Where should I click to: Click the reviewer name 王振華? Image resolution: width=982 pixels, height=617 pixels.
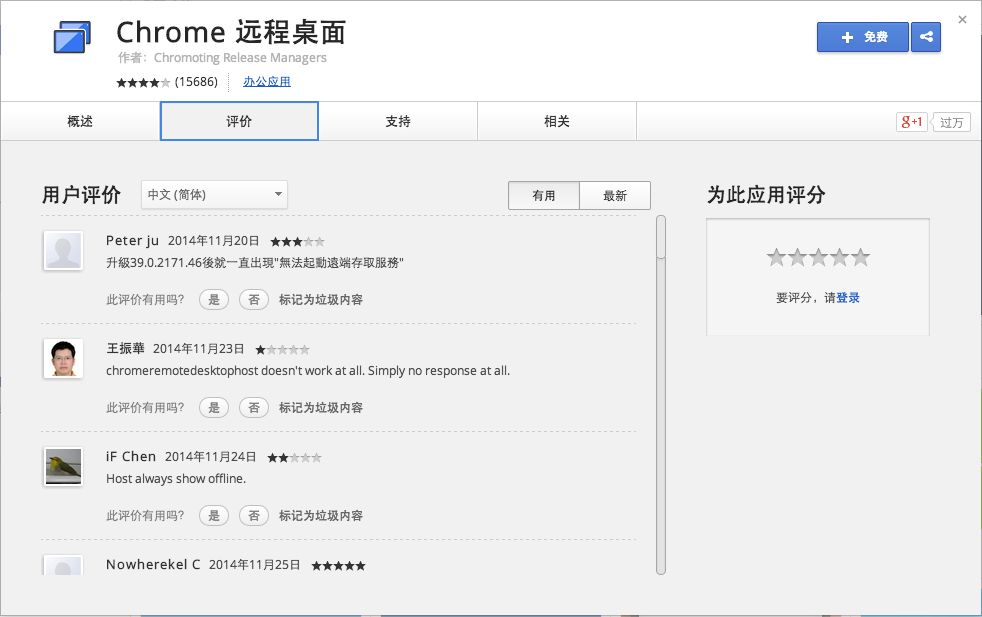tap(125, 348)
